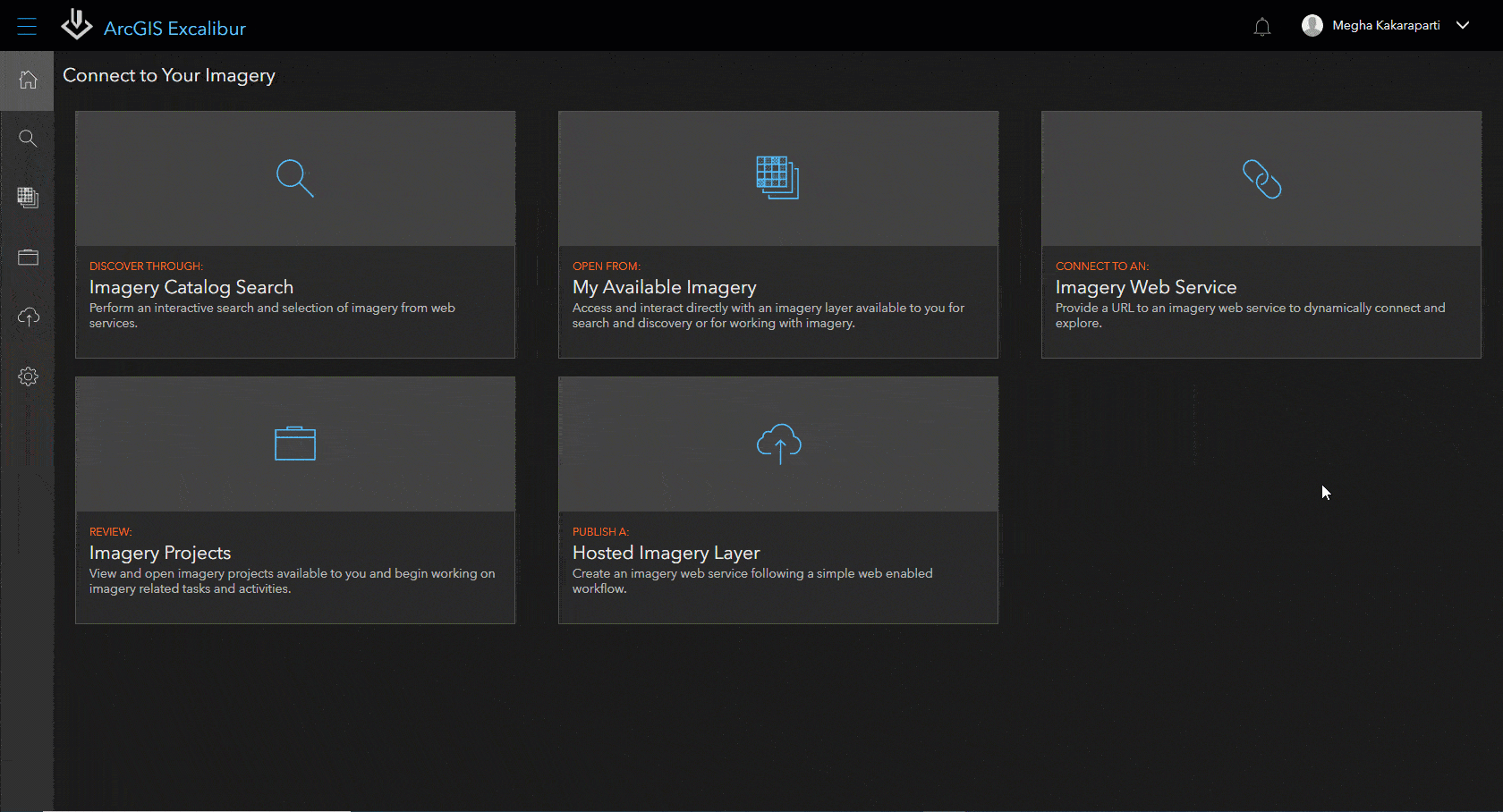This screenshot has width=1503, height=812.
Task: Open the notifications bell
Action: (1262, 27)
